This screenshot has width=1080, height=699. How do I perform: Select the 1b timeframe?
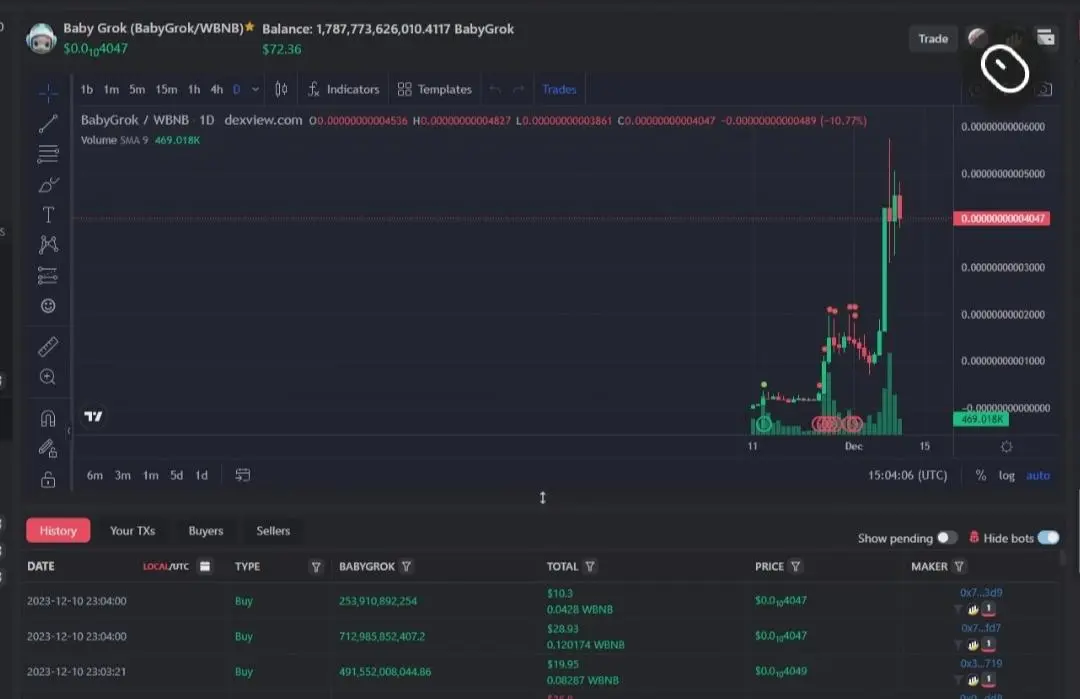tap(87, 89)
